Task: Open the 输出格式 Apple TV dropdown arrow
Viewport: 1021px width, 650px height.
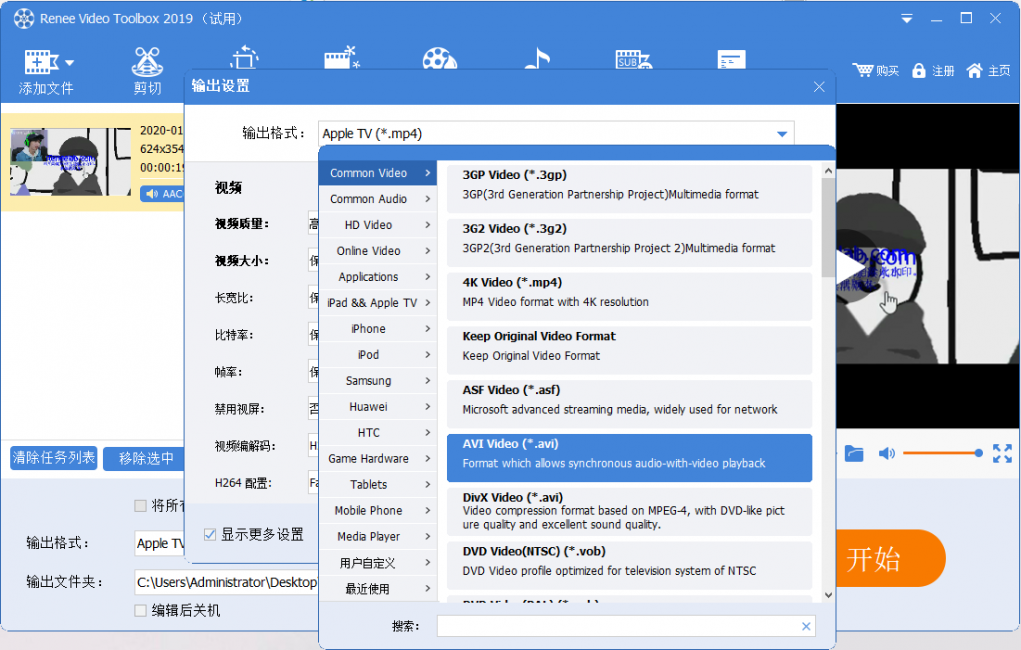Action: pos(782,134)
